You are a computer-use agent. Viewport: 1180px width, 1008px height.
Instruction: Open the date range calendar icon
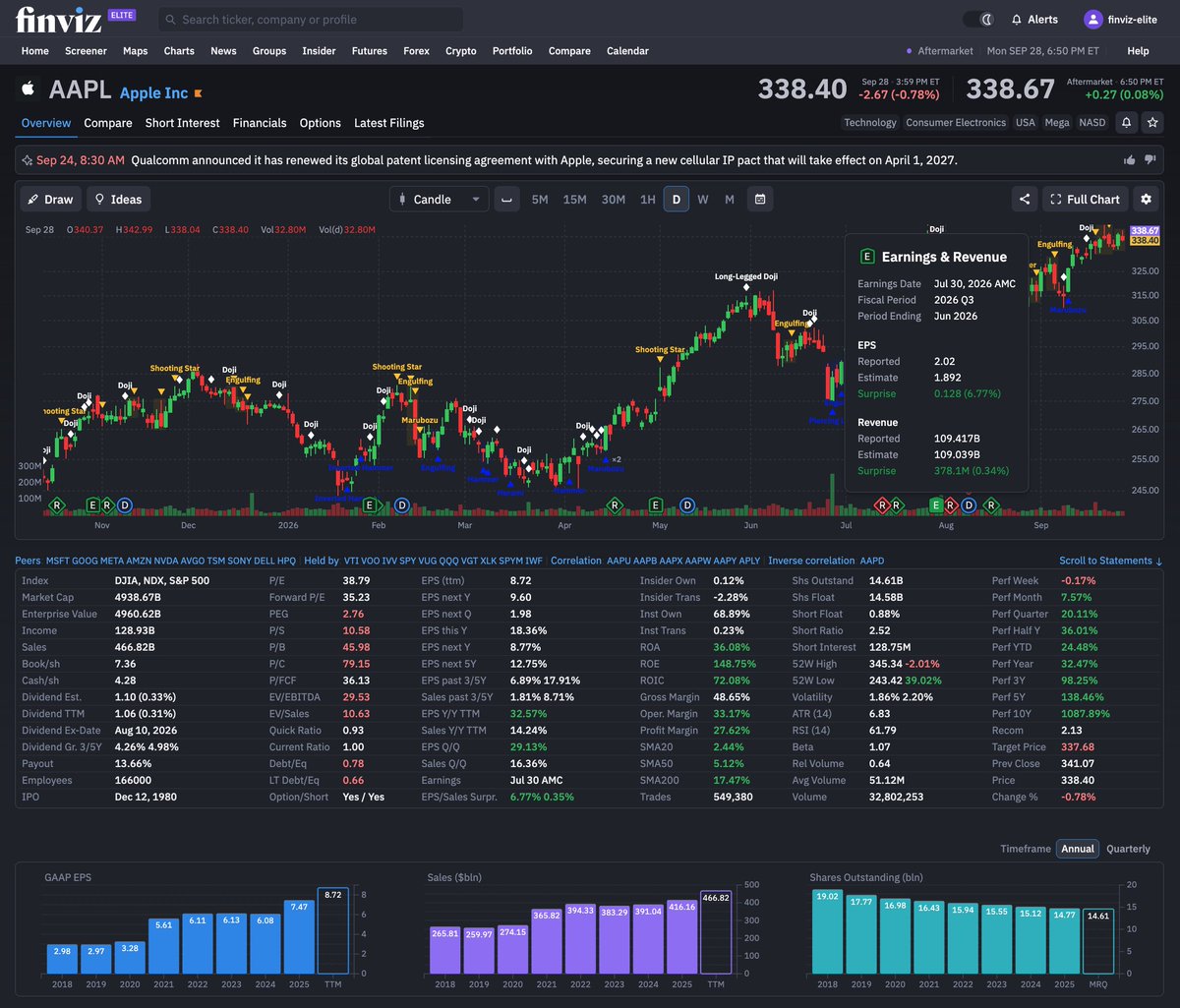(x=760, y=199)
